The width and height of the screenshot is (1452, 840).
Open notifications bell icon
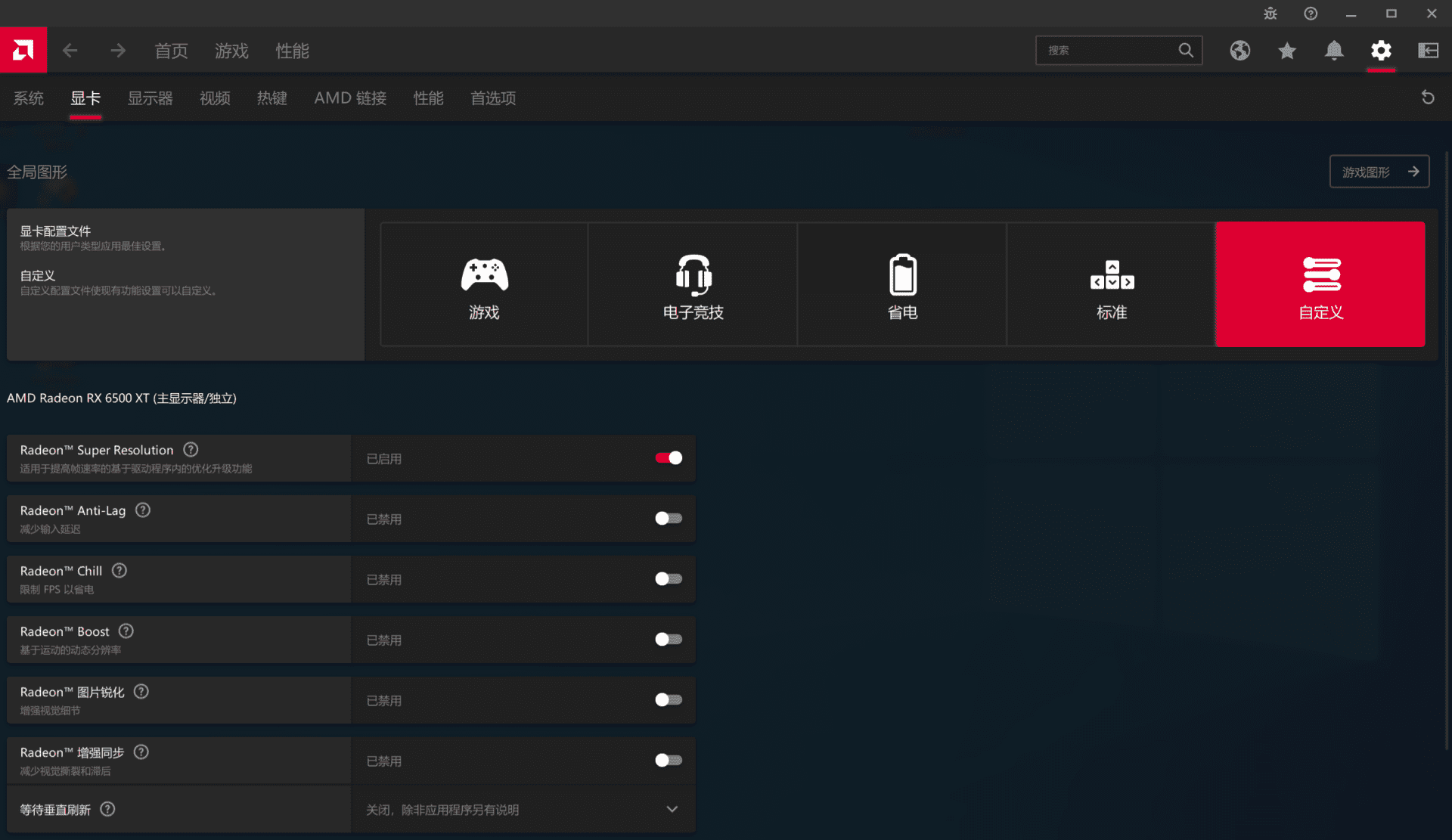point(1334,51)
